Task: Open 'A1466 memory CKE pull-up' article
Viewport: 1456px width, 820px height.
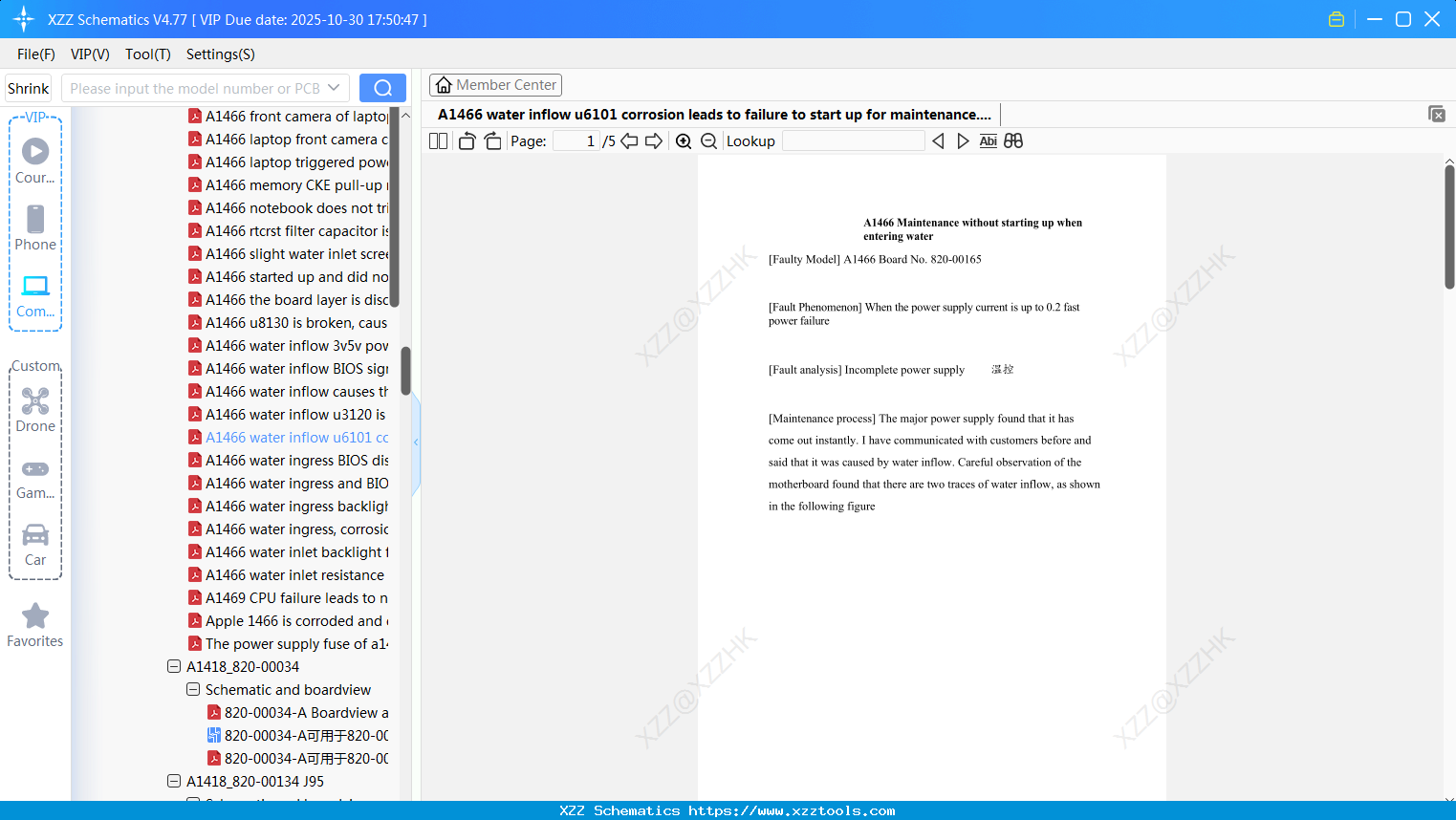Action: [x=289, y=185]
